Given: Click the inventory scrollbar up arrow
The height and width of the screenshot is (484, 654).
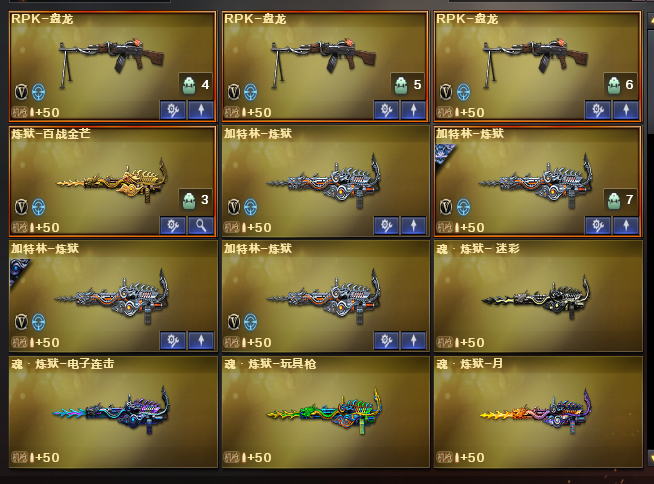Looking at the screenshot, I should [651, 21].
